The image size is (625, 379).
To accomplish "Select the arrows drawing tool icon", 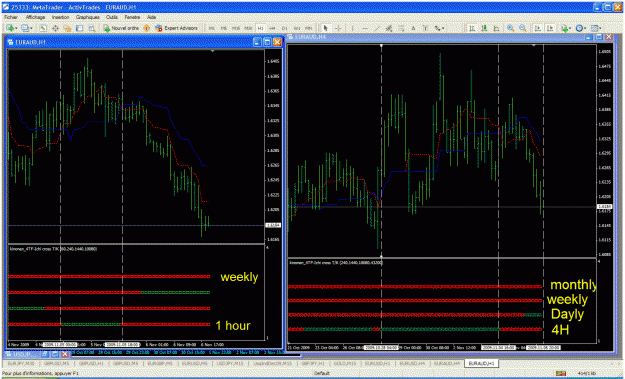I will click(438, 28).
